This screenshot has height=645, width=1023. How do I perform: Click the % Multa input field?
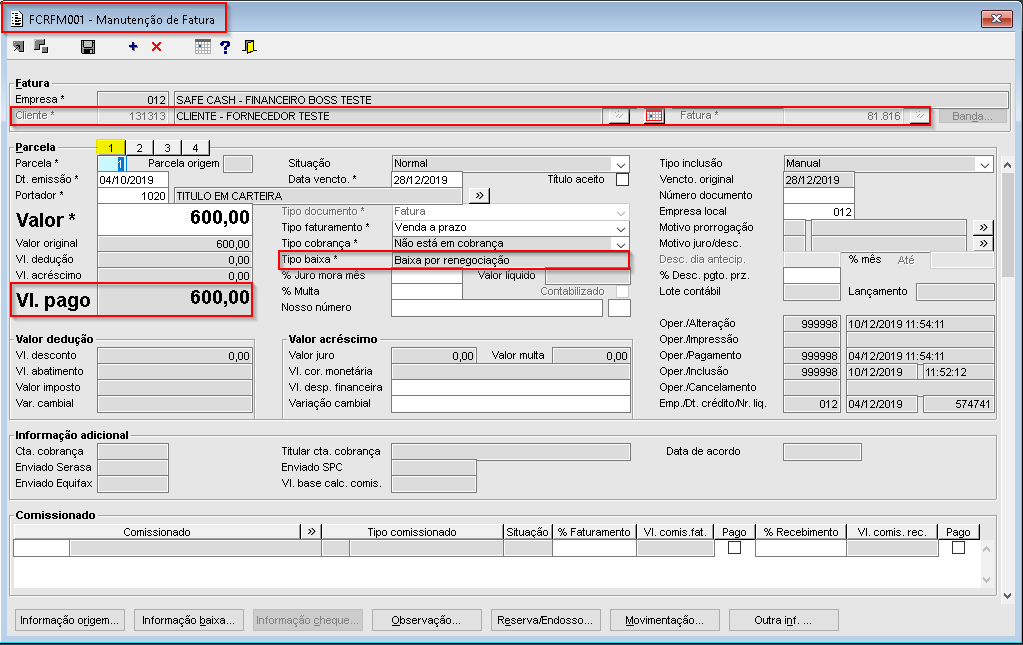(x=427, y=292)
